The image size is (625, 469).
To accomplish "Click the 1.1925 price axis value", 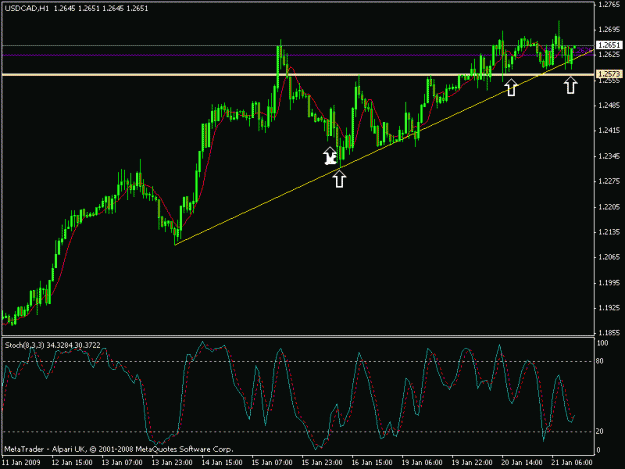I will tap(609, 308).
